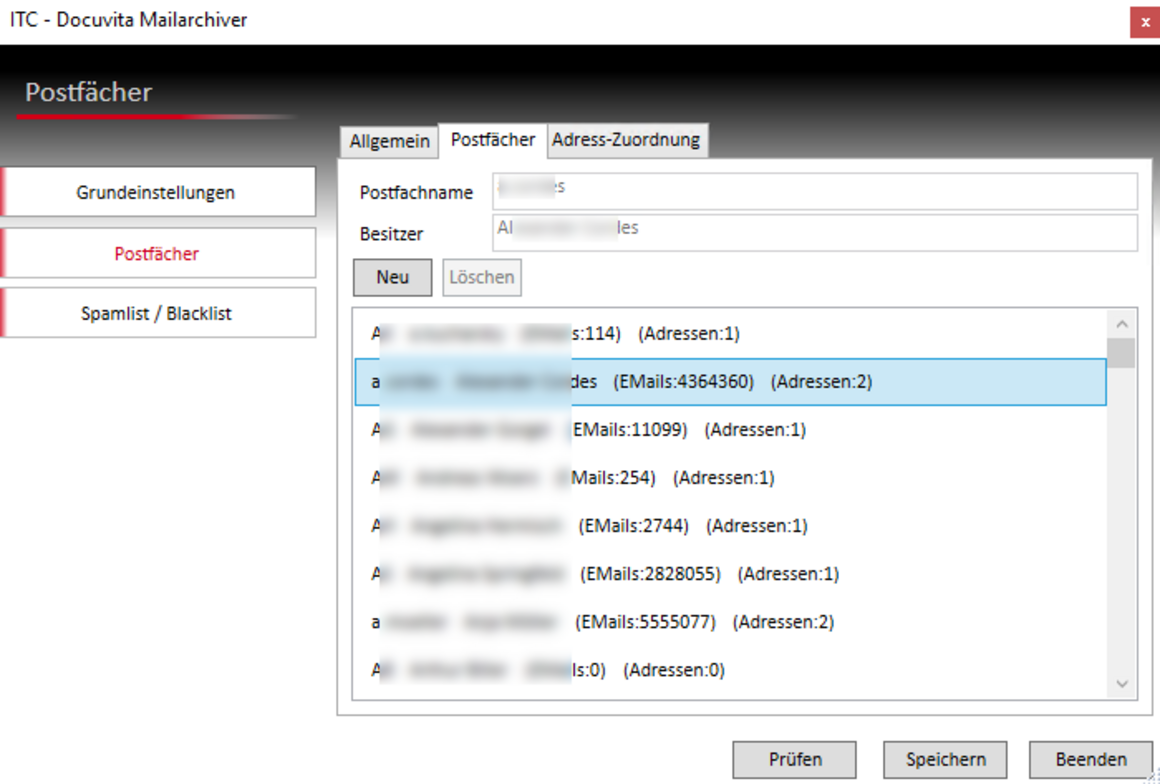Exit via the Beenden button
Screen dimensions: 1160x784
1090,760
